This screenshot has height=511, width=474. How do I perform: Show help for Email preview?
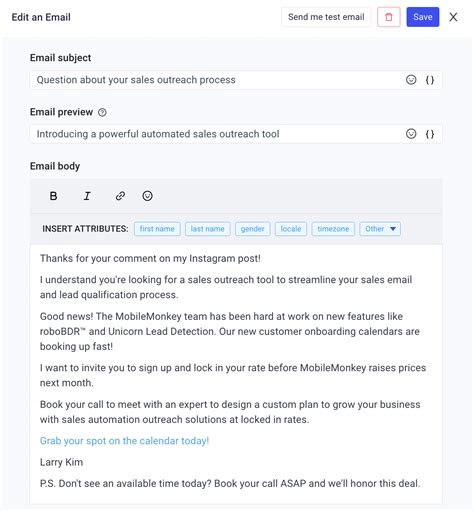[x=102, y=113]
